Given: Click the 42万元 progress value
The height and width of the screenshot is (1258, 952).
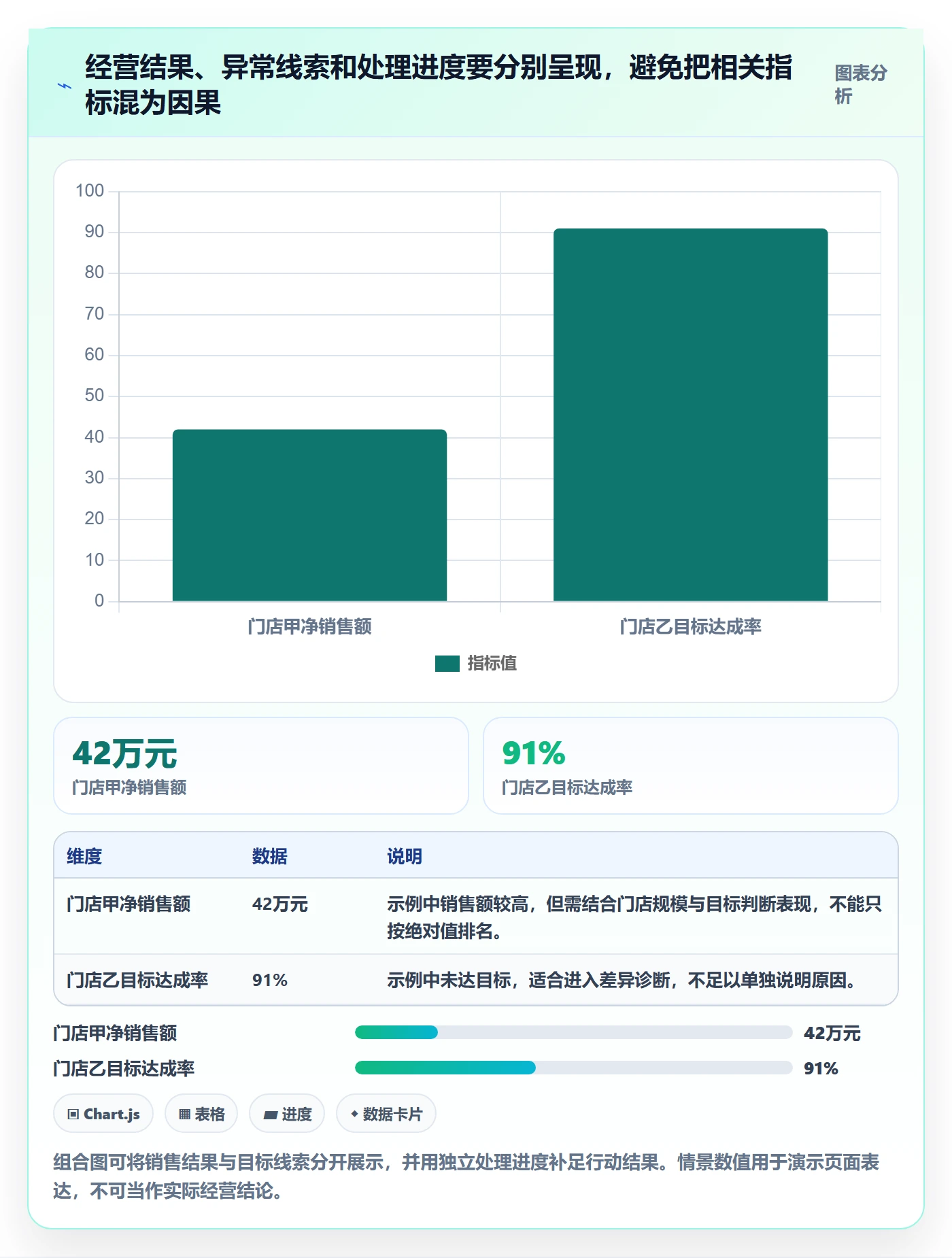Looking at the screenshot, I should coord(832,1033).
